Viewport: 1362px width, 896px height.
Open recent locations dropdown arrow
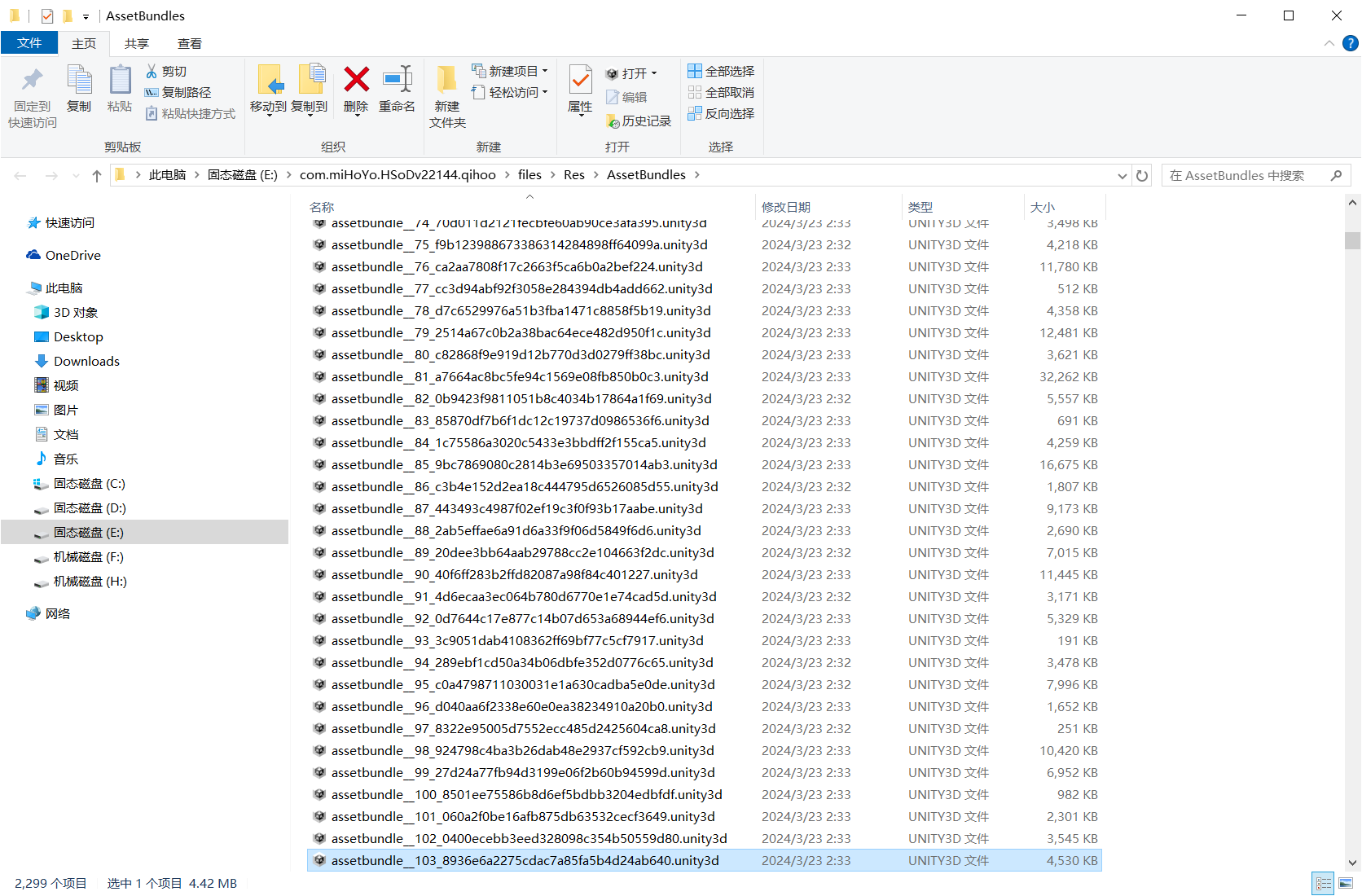(x=76, y=176)
